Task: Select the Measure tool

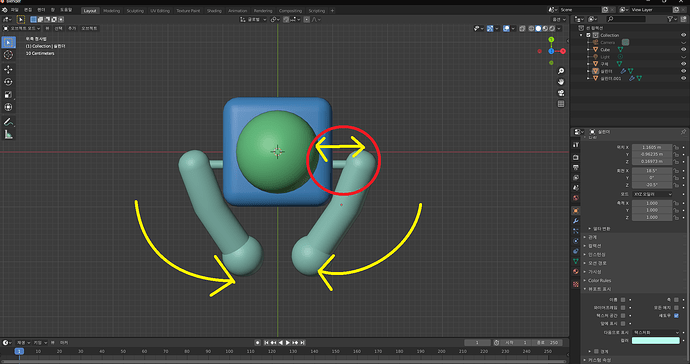Action: click(x=8, y=135)
